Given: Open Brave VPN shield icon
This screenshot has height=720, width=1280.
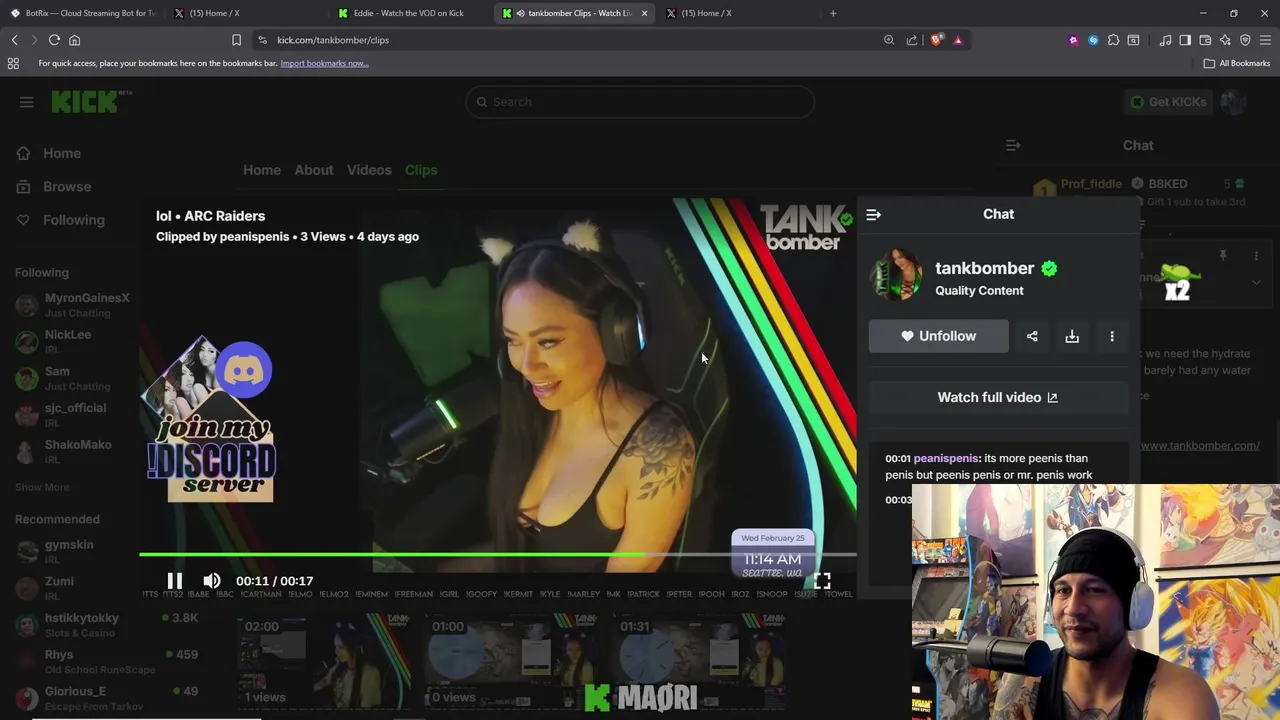Looking at the screenshot, I should (x=1245, y=40).
